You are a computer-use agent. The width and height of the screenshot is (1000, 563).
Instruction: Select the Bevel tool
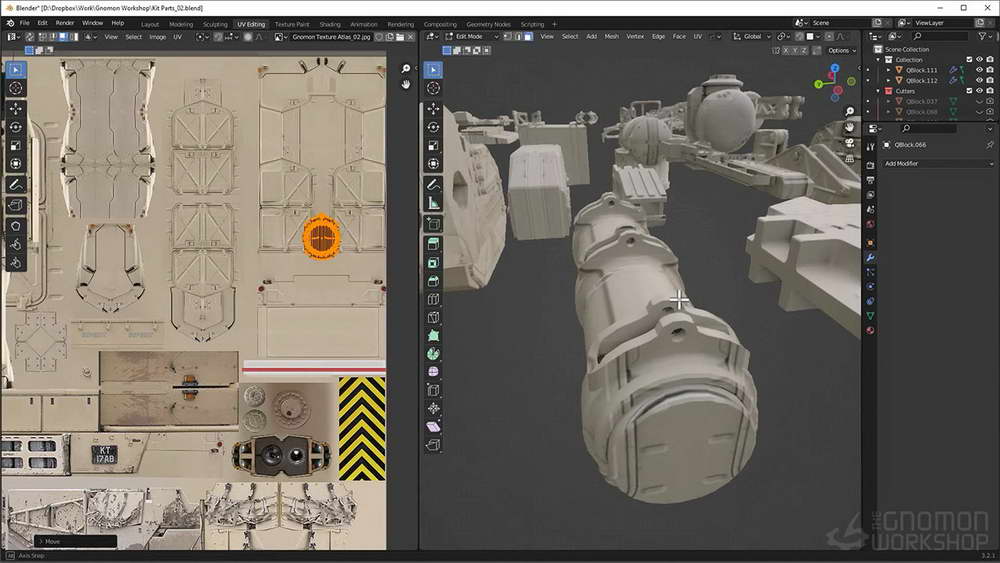click(433, 281)
